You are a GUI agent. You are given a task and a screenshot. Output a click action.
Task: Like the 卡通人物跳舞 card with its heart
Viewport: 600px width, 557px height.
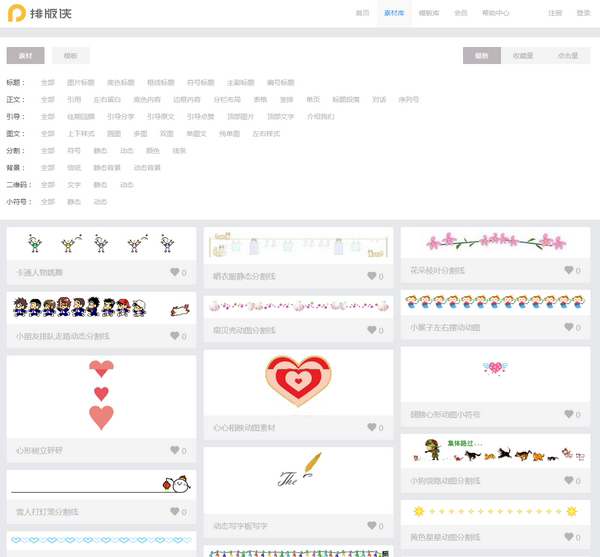(x=174, y=272)
